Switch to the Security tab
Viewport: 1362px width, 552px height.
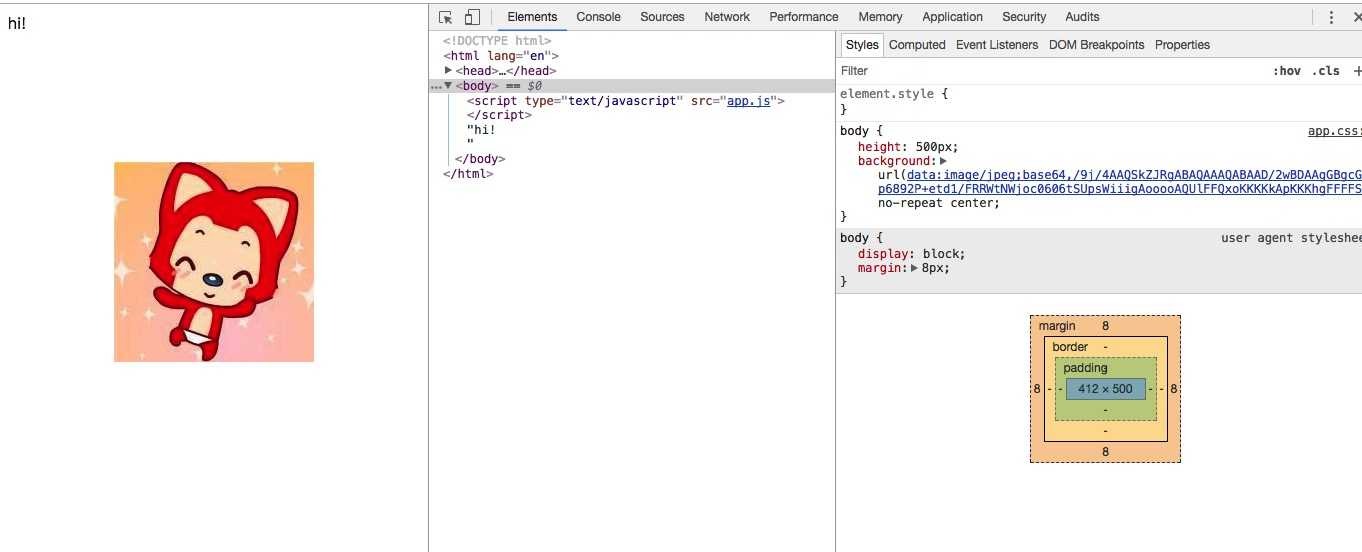coord(1024,17)
